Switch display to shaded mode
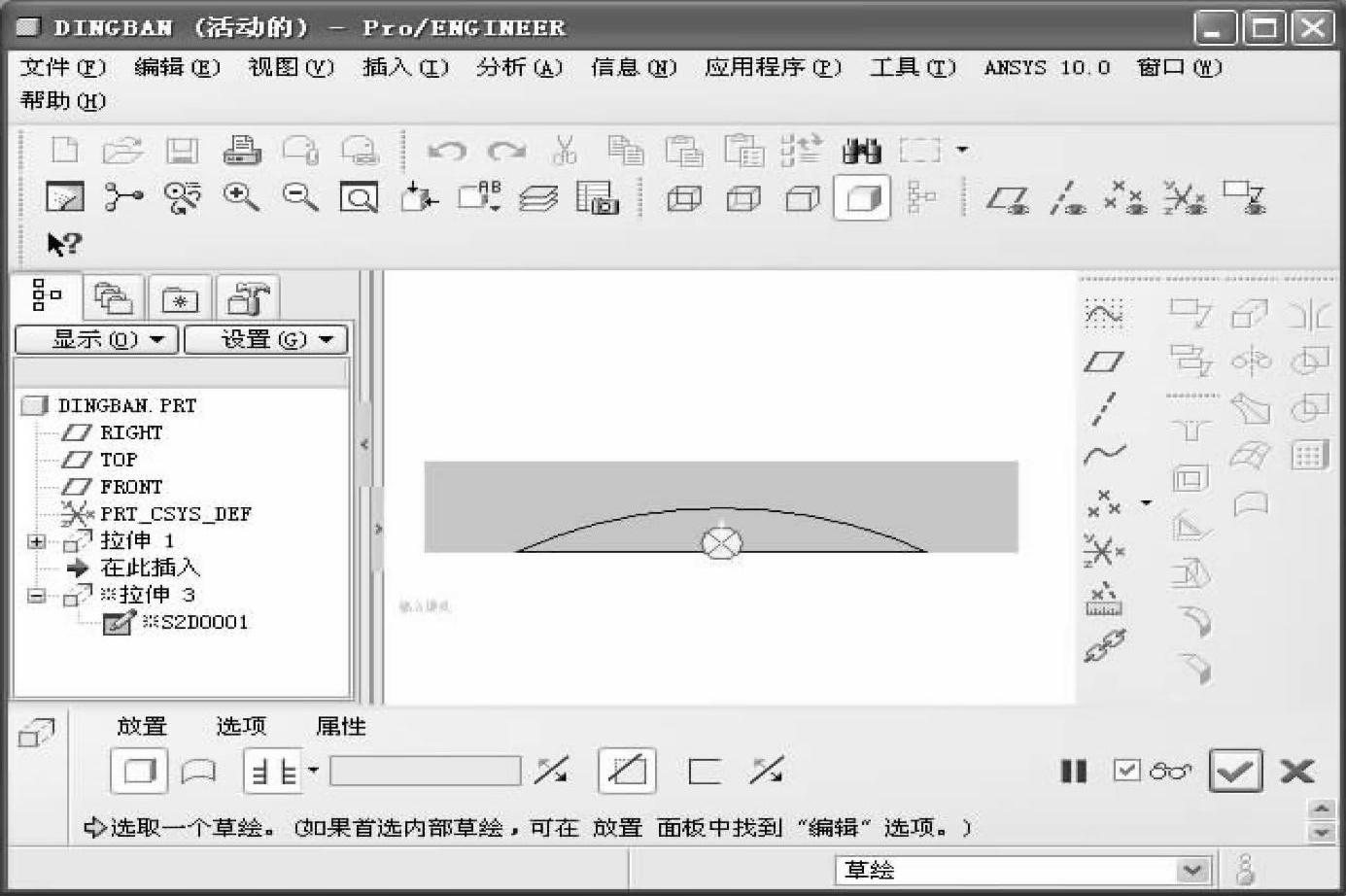 tap(862, 198)
